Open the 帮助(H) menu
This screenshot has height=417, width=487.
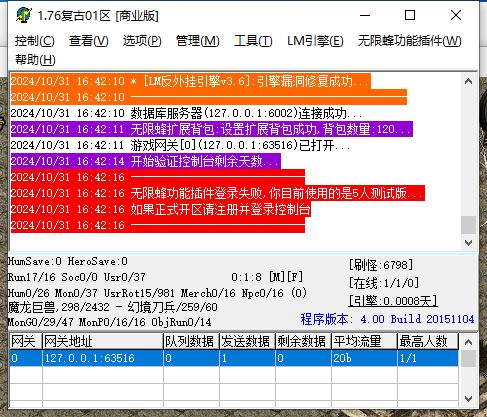[35, 60]
